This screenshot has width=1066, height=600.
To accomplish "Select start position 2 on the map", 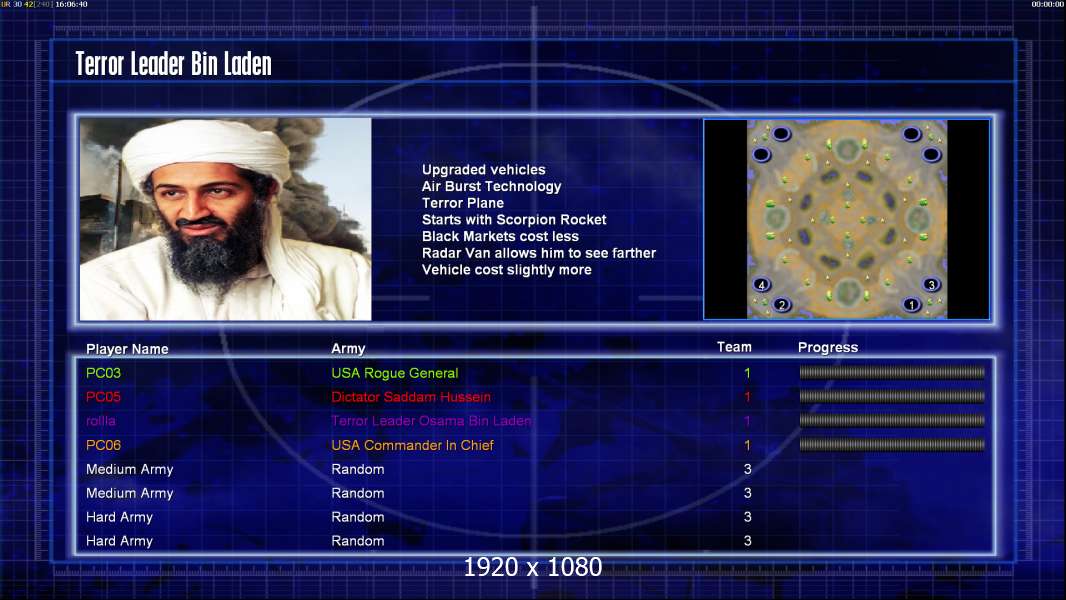I will pos(782,304).
